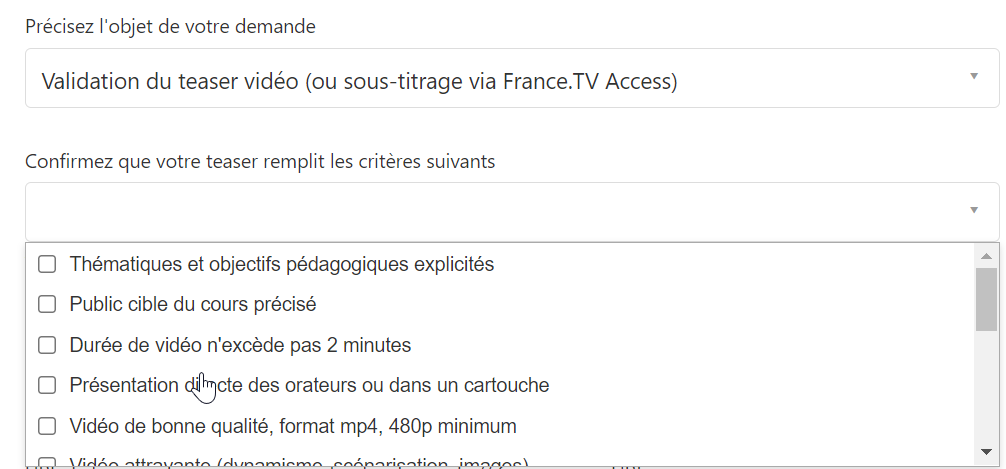This screenshot has width=1006, height=469.
Task: Click the arrow icon of the empty criteria dropdown
Action: [x=974, y=210]
